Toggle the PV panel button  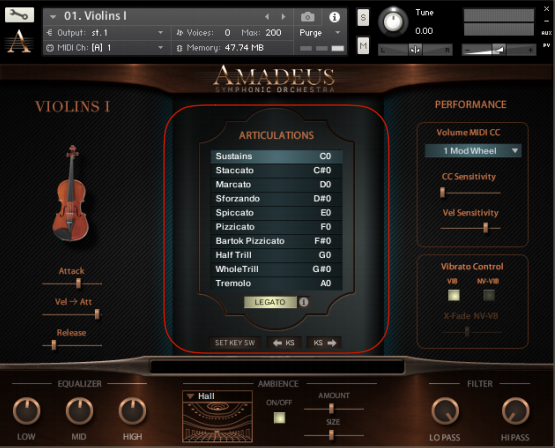pos(547,45)
